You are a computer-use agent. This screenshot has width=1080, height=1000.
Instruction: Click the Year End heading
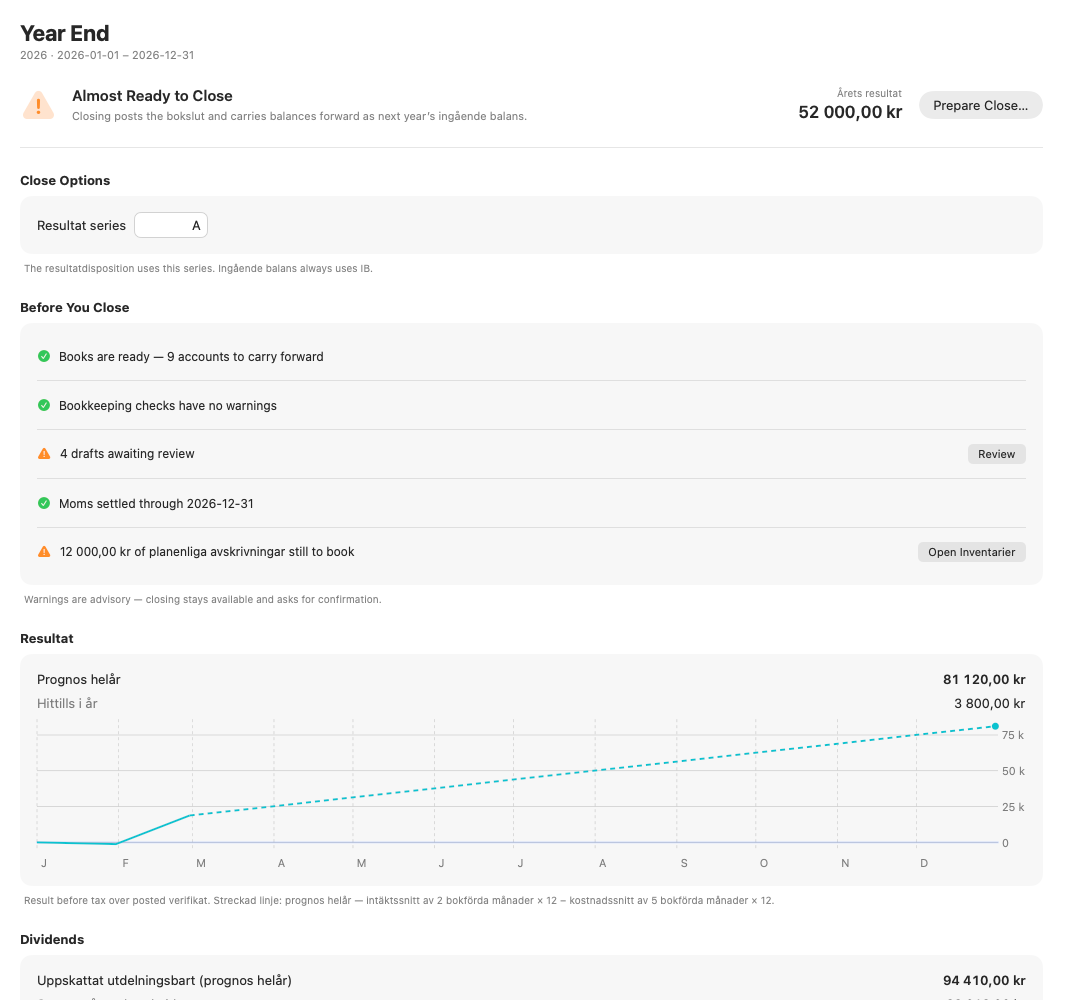point(65,33)
